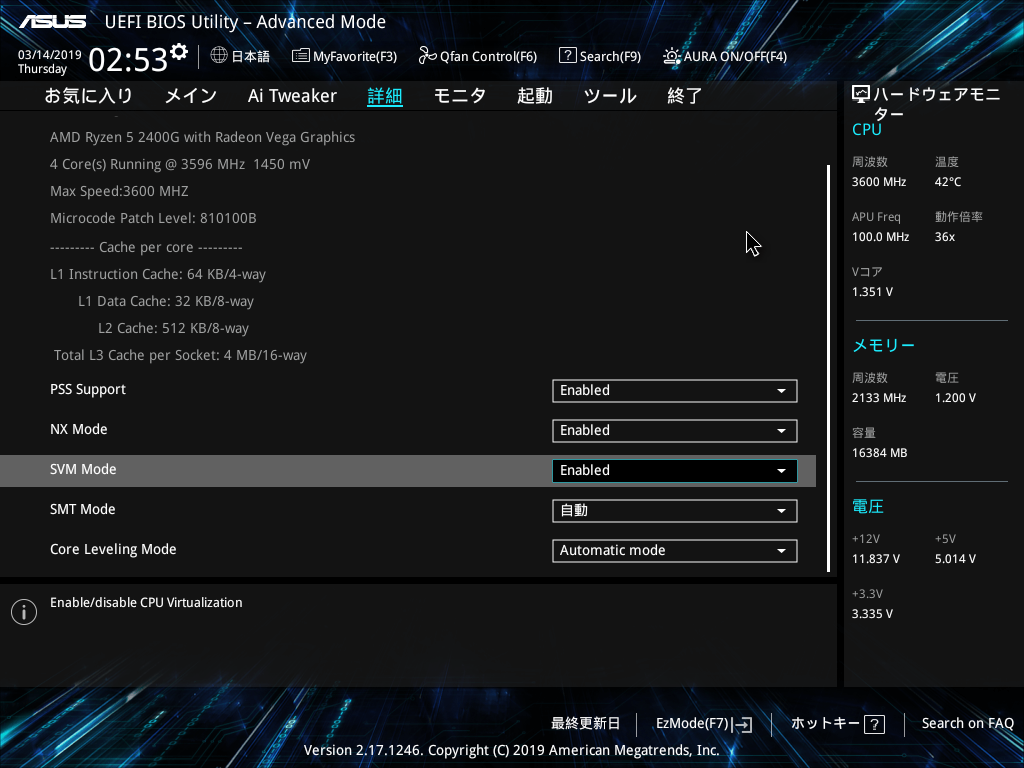Image resolution: width=1024 pixels, height=768 pixels.
Task: Switch to the メイン tab
Action: coord(191,96)
